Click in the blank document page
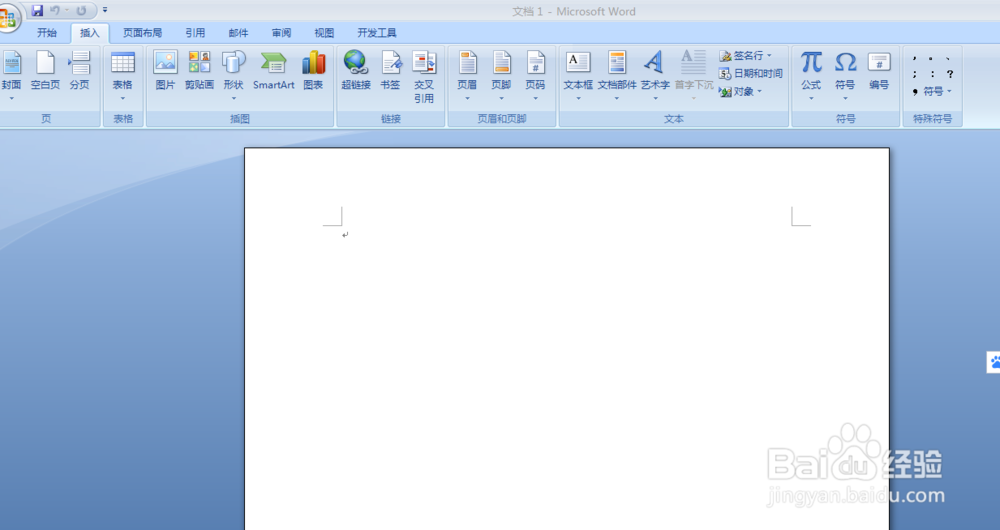Viewport: 1000px width, 530px height. pos(566,339)
